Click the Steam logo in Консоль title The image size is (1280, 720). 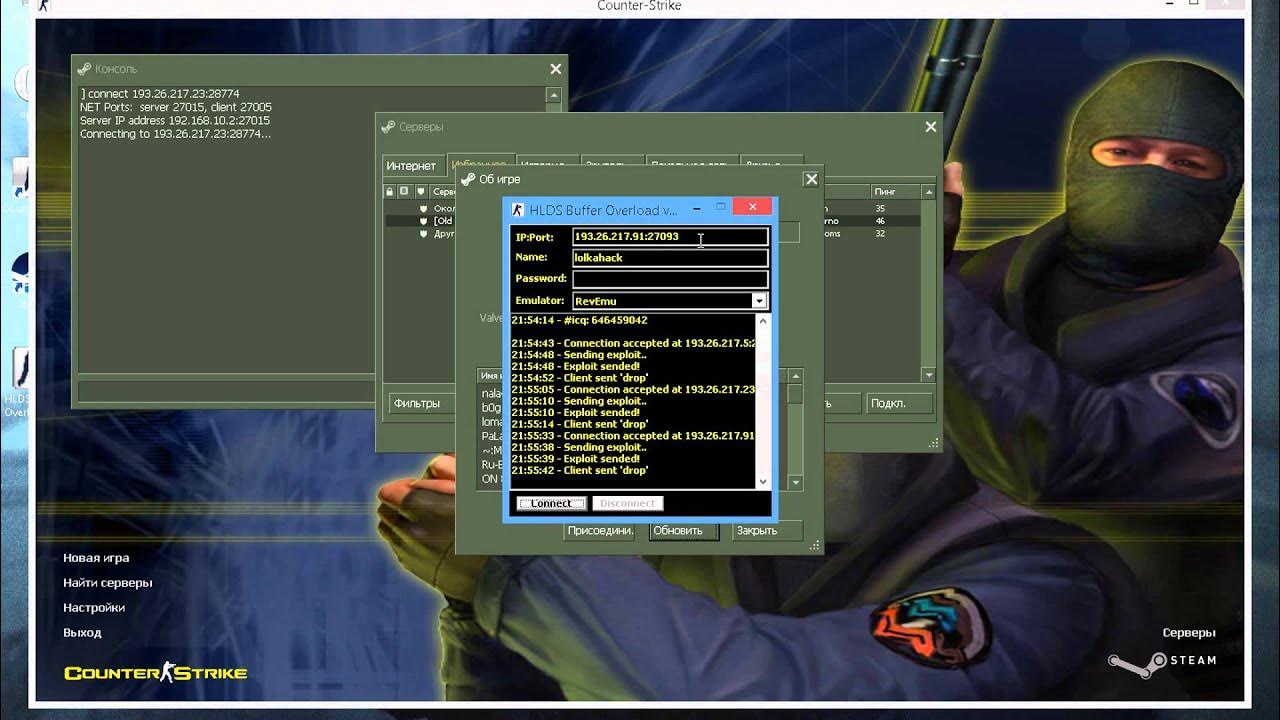pos(84,69)
